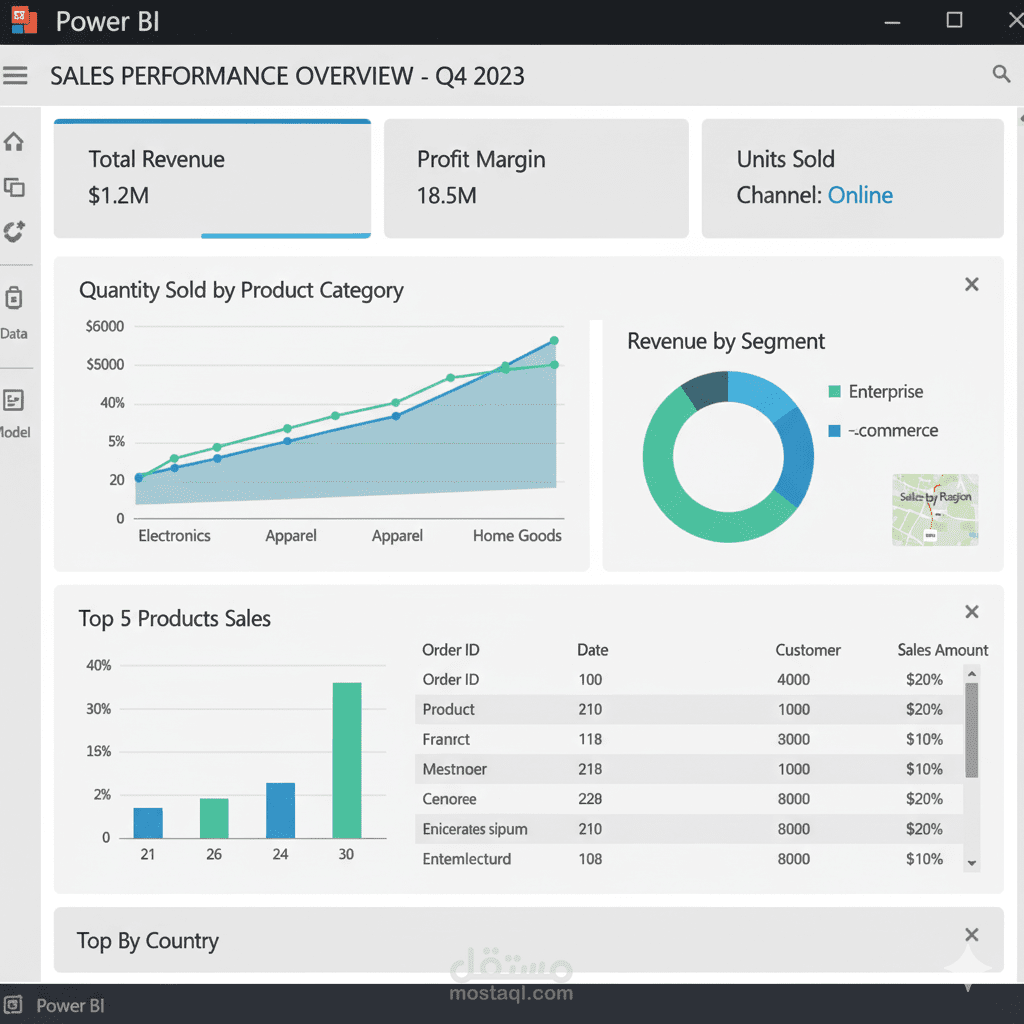Open the pages copy icon in sidebar

click(14, 187)
